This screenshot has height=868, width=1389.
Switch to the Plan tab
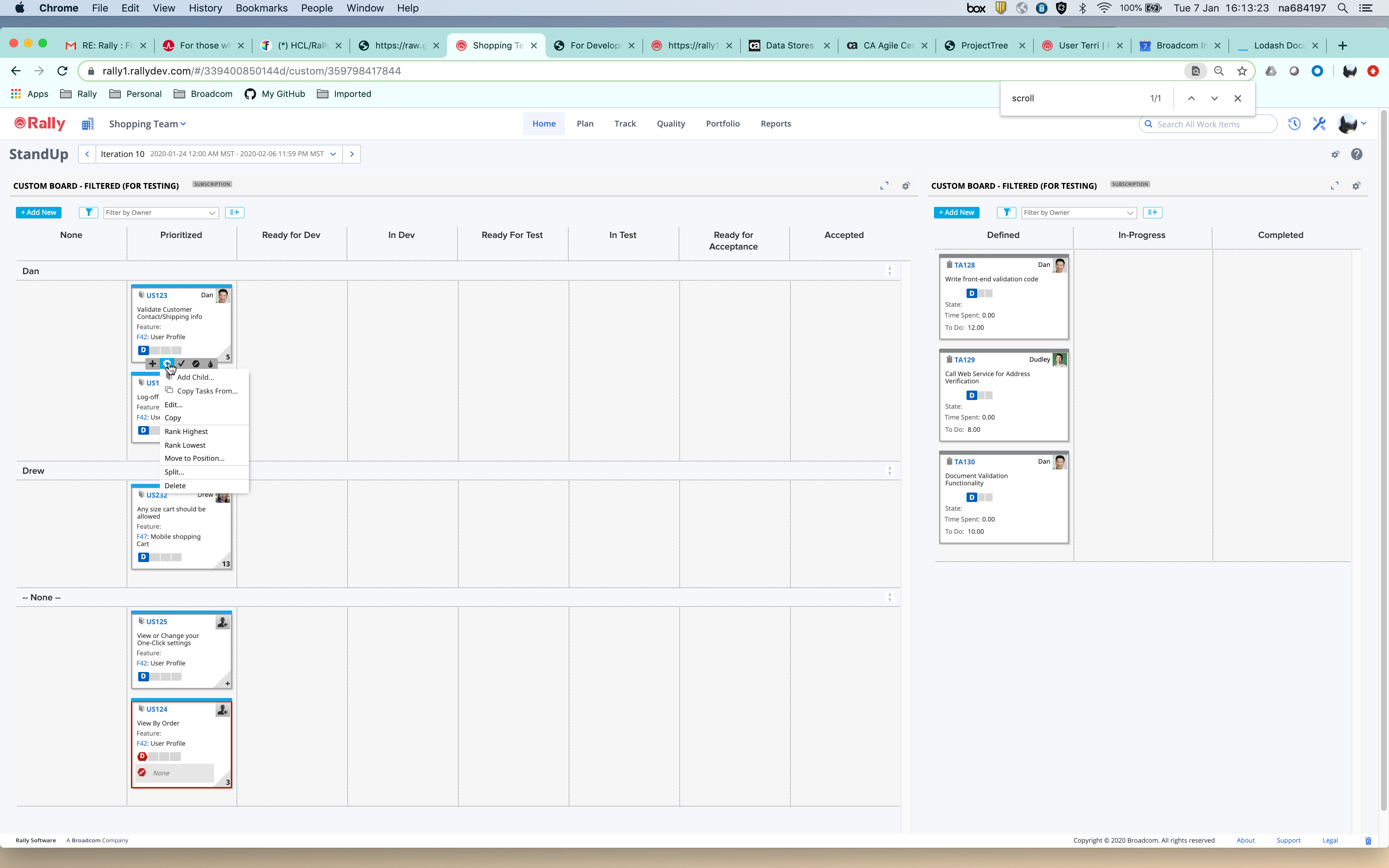(585, 123)
